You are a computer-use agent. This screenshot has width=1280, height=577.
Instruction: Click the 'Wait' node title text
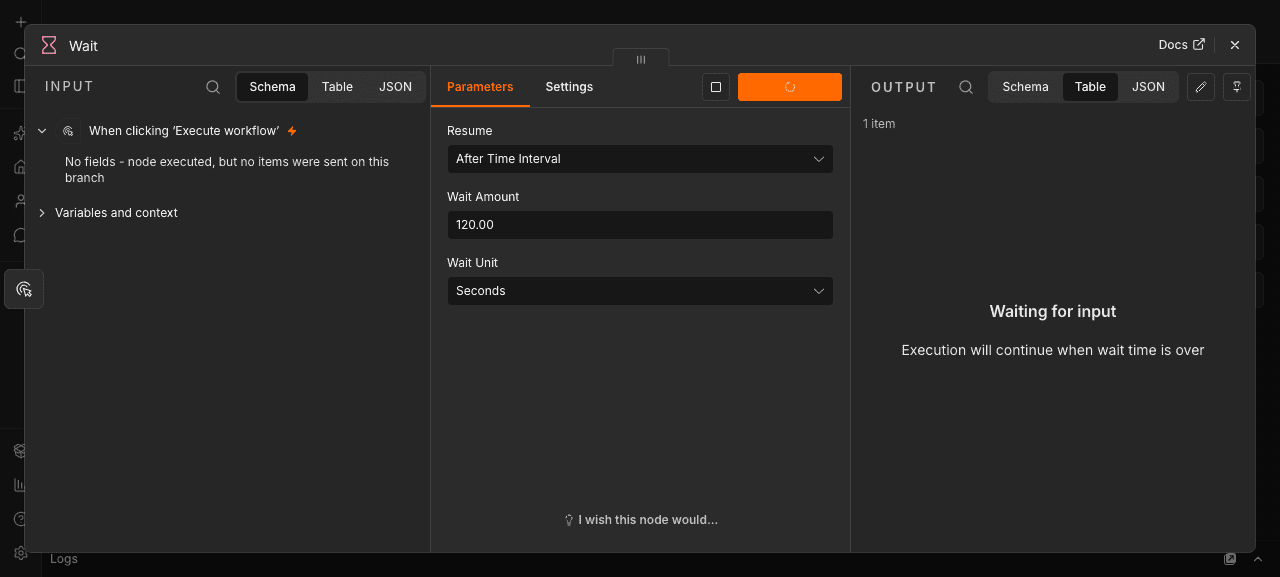pos(83,46)
